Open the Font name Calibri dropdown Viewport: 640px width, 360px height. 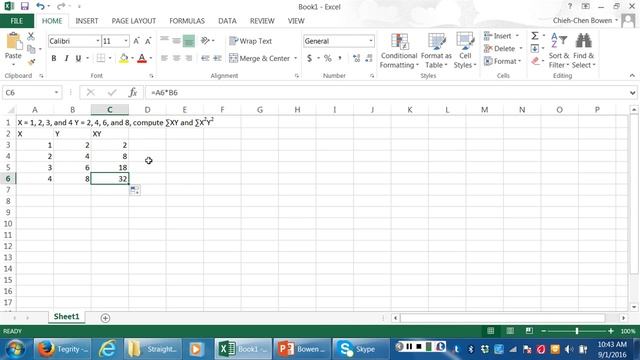pyautogui.click(x=98, y=41)
